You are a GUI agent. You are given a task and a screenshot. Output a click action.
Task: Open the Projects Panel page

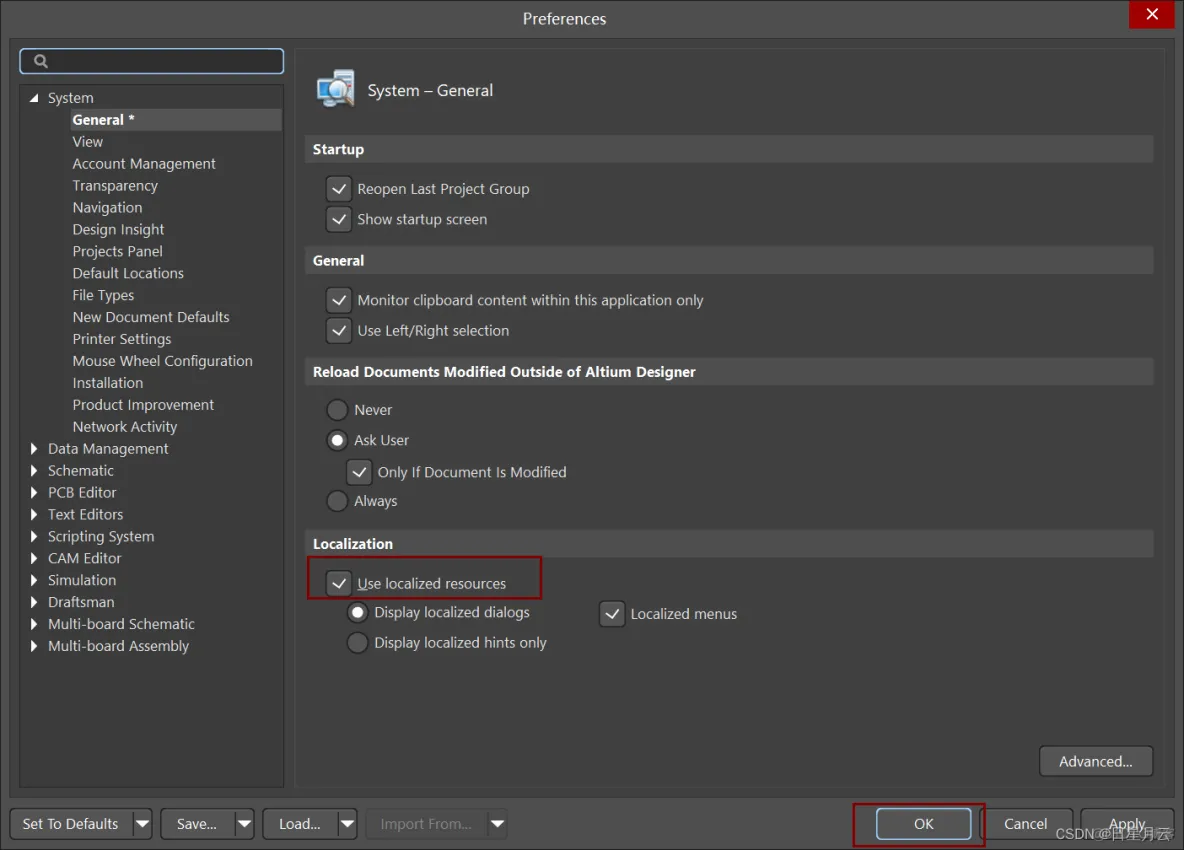tap(117, 251)
